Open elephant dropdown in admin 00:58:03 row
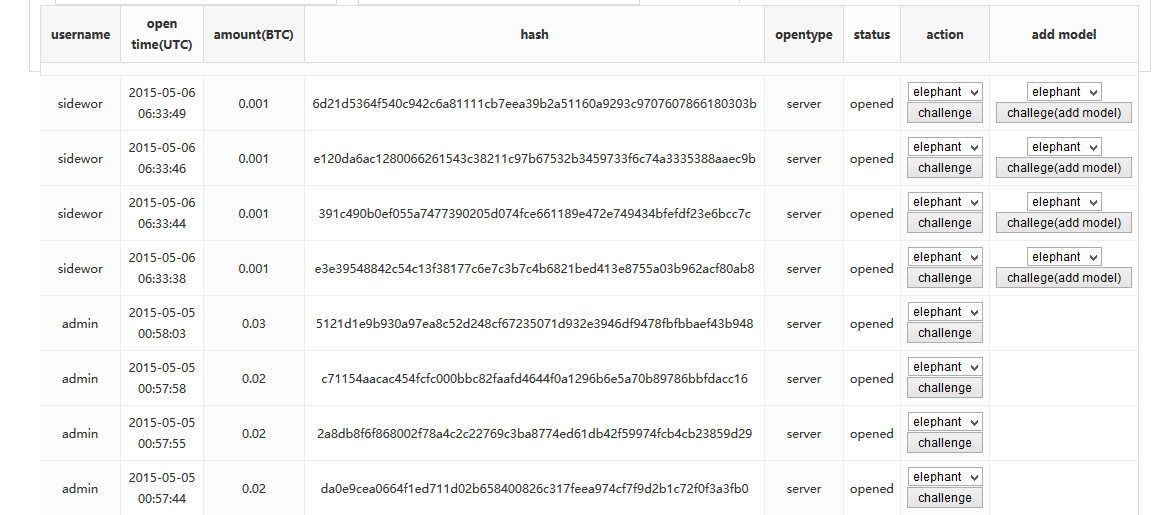 click(x=944, y=312)
